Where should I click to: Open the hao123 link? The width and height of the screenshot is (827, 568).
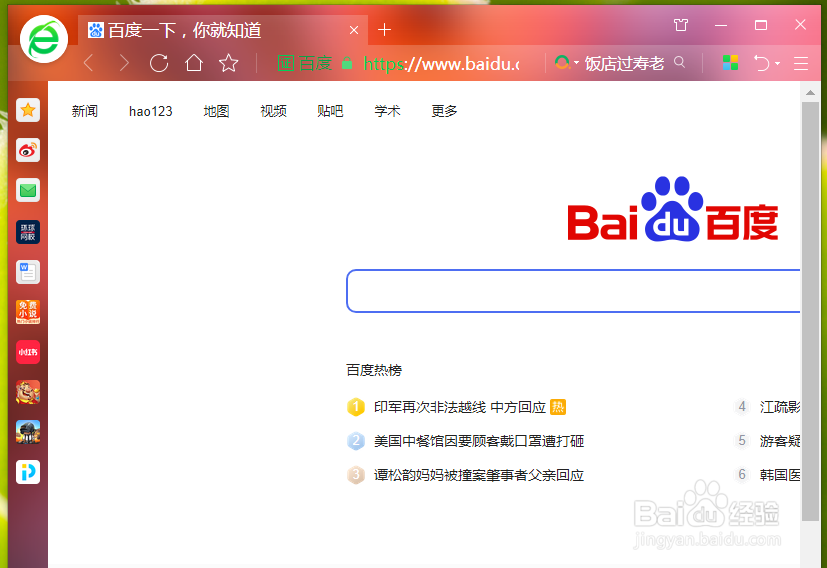pos(150,111)
